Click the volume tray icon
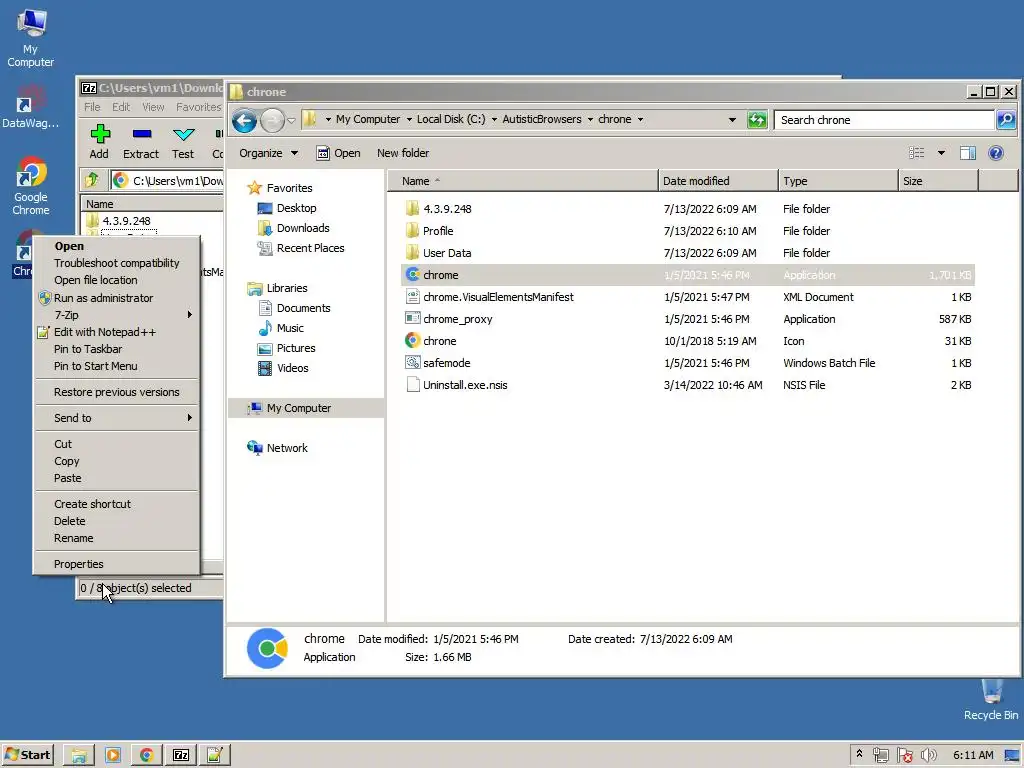Image resolution: width=1024 pixels, height=768 pixels. pyautogui.click(x=928, y=756)
